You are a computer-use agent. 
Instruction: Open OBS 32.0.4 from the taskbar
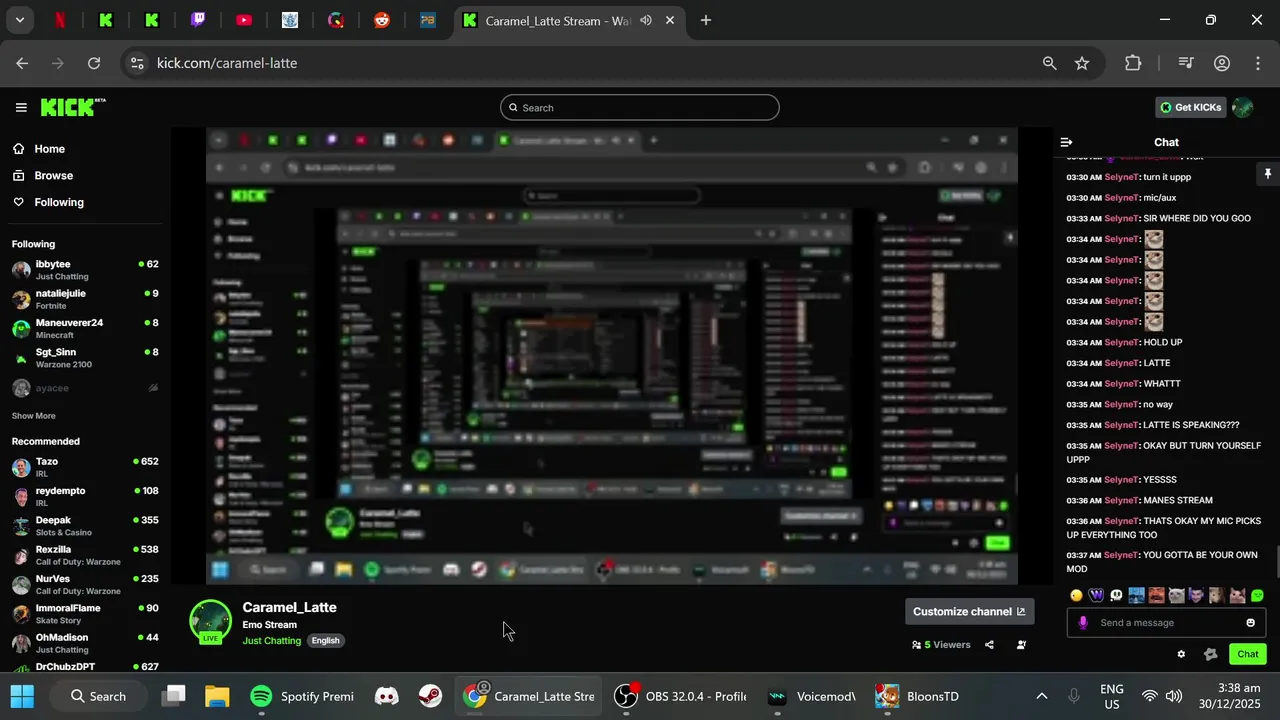[680, 696]
